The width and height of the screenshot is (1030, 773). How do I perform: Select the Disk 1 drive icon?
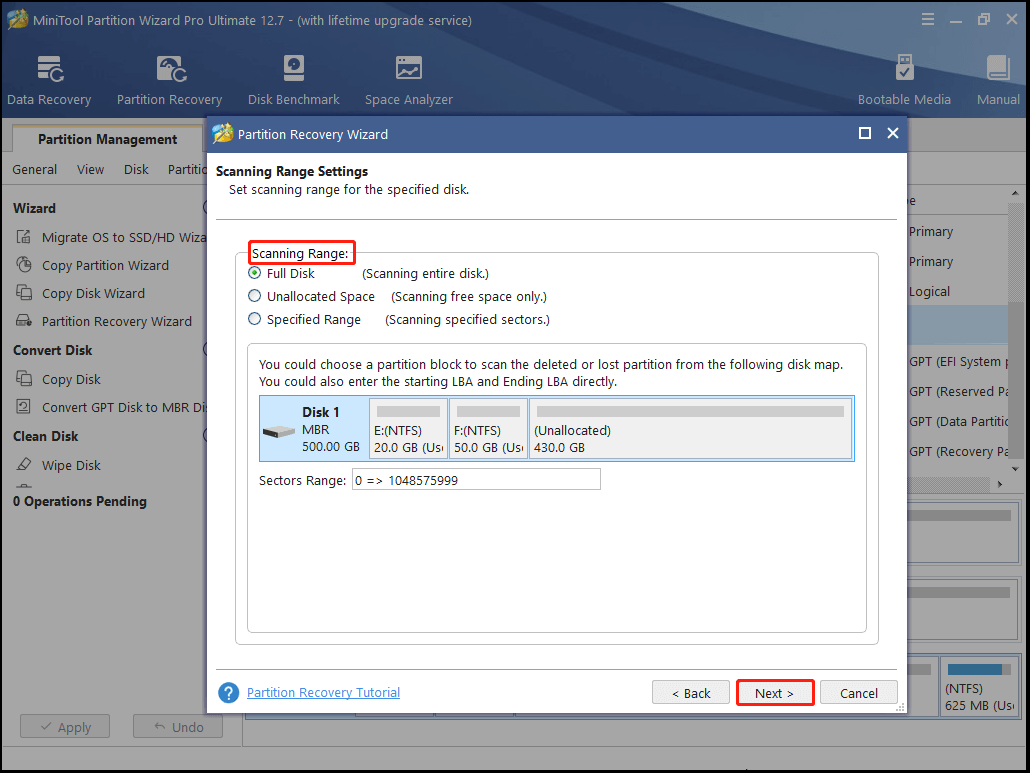(279, 431)
